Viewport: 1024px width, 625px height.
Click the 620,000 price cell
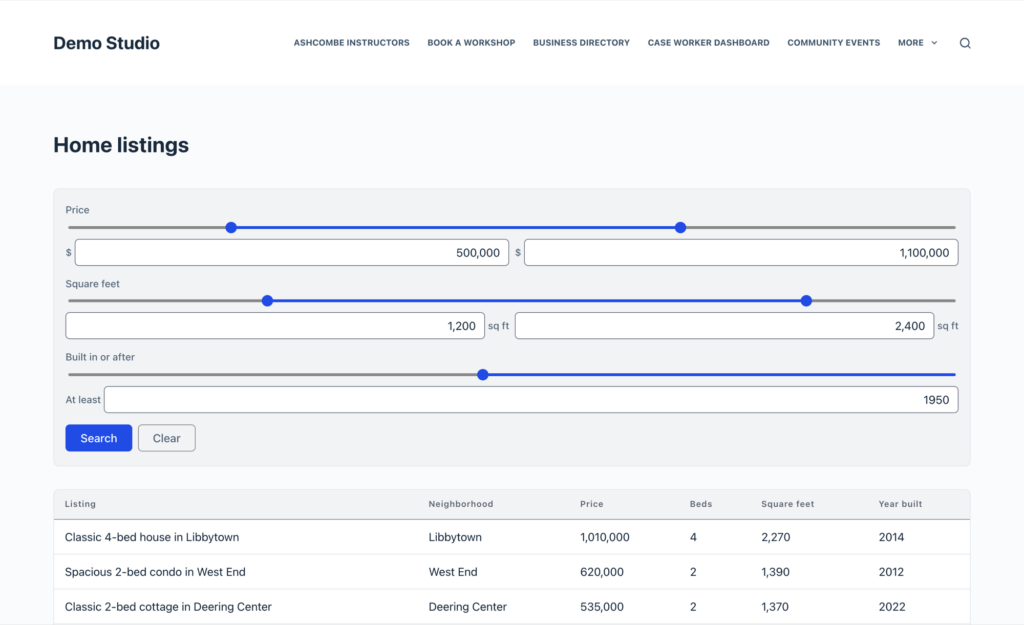(x=602, y=572)
